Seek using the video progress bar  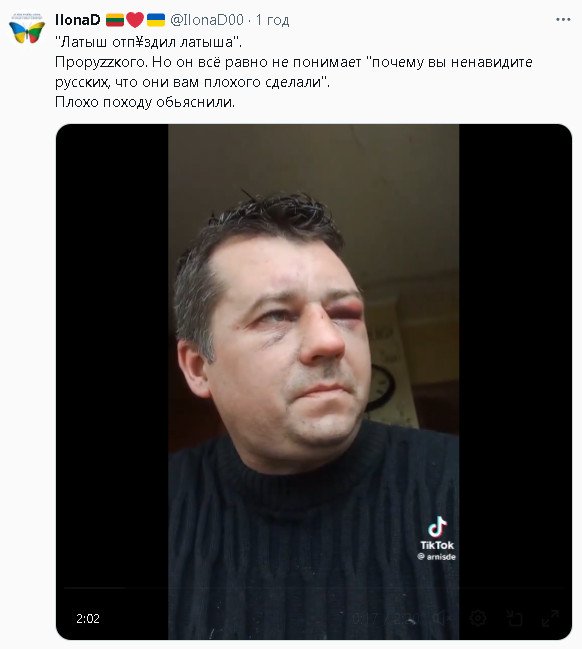(x=313, y=587)
